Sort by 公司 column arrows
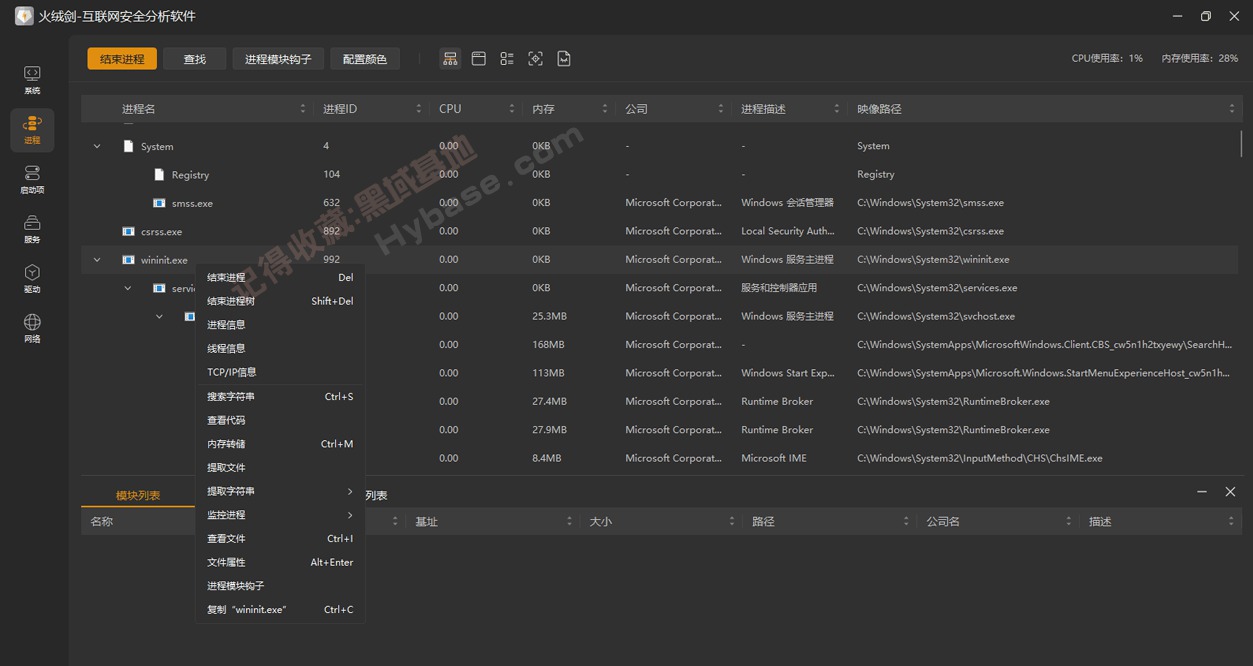 point(721,109)
